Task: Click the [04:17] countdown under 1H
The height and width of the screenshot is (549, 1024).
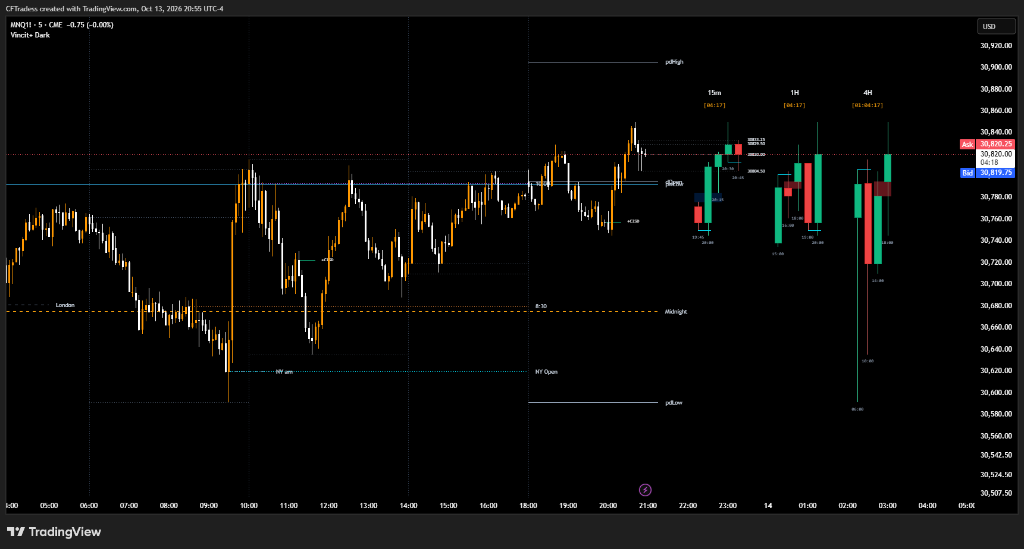Action: (795, 105)
